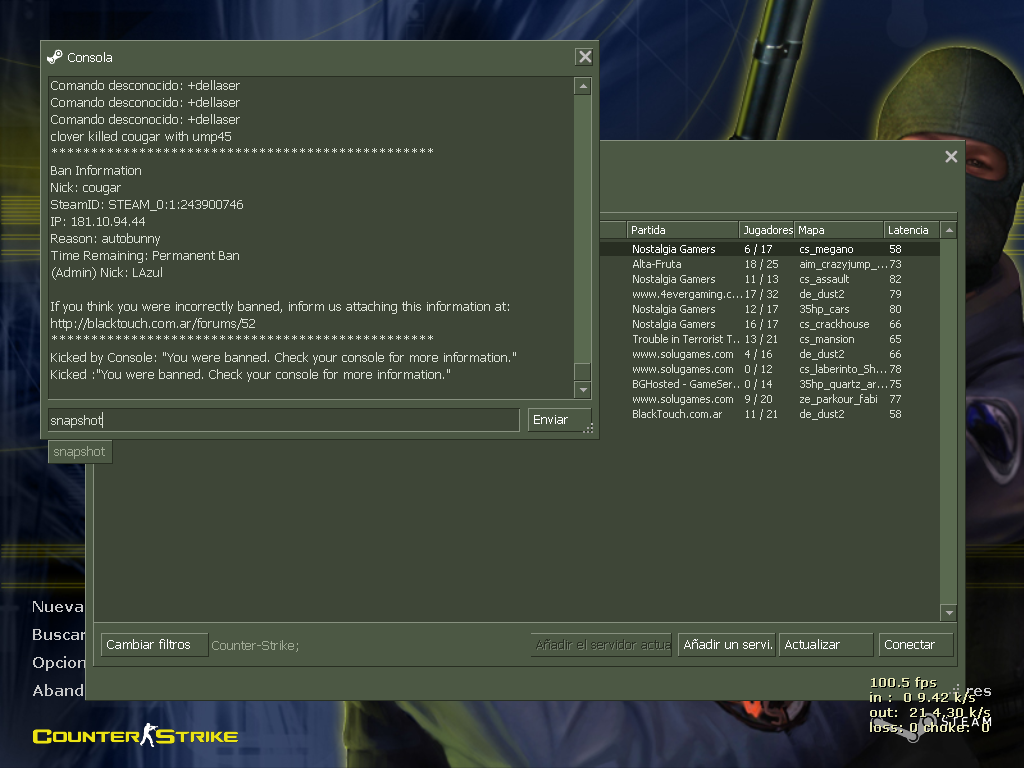The height and width of the screenshot is (768, 1024).
Task: Open Cambiar filtros options
Action: (x=154, y=645)
